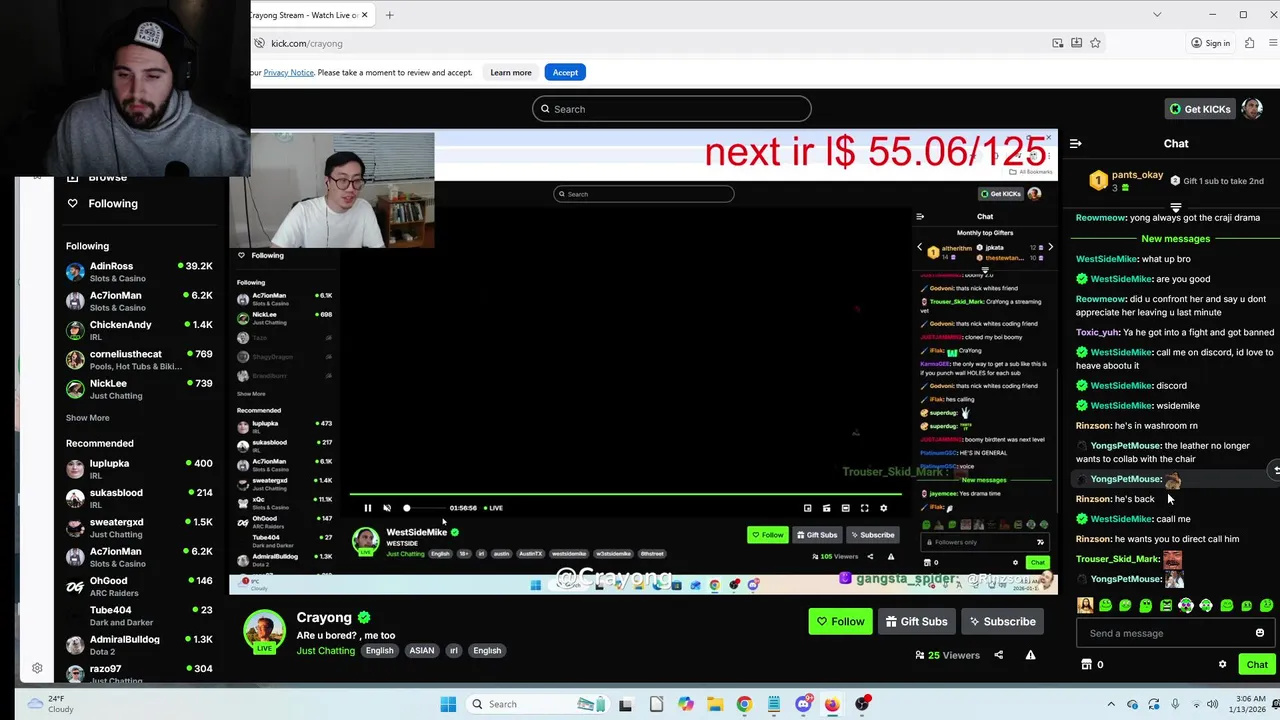The width and height of the screenshot is (1280, 720).
Task: Open the embedded player settings gear
Action: tap(883, 508)
